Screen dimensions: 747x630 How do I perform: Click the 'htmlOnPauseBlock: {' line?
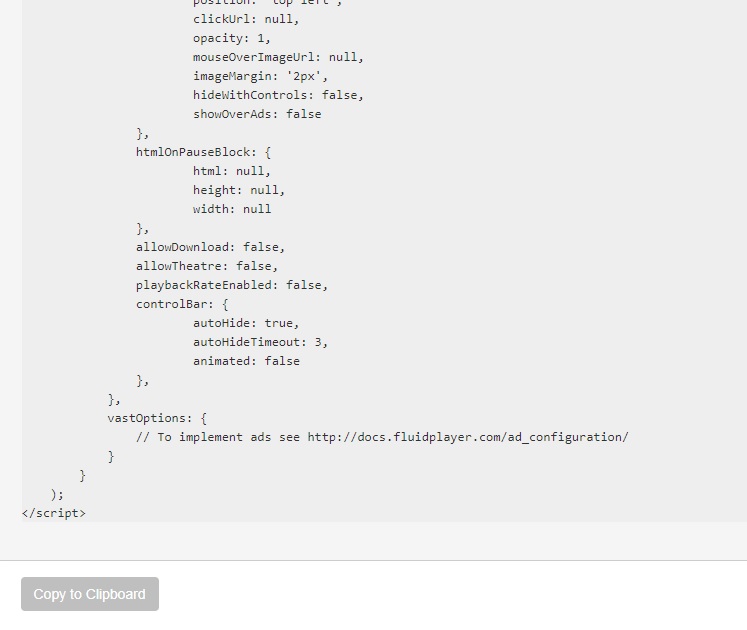click(203, 152)
